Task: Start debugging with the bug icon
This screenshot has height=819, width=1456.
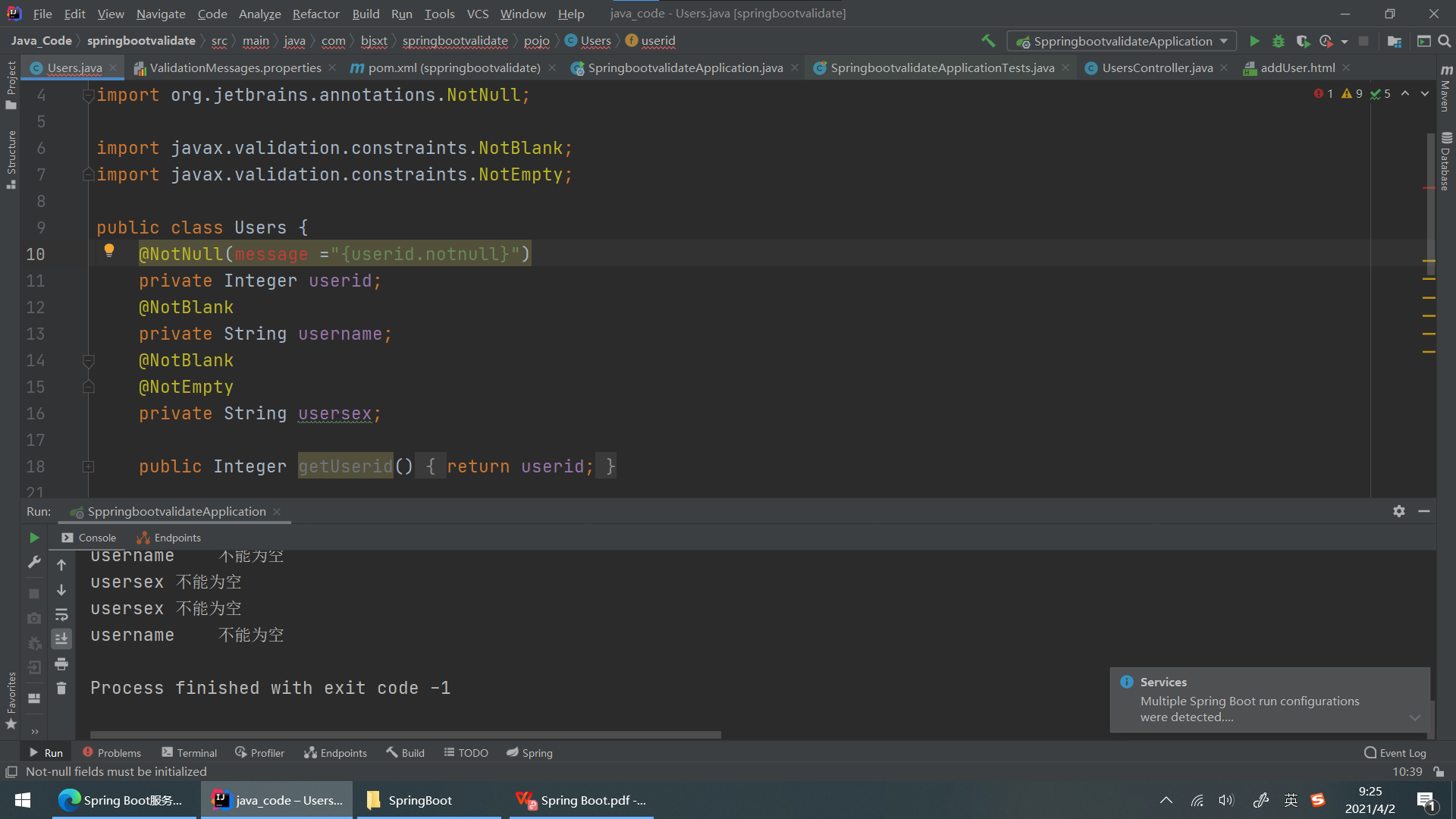Action: [1279, 41]
